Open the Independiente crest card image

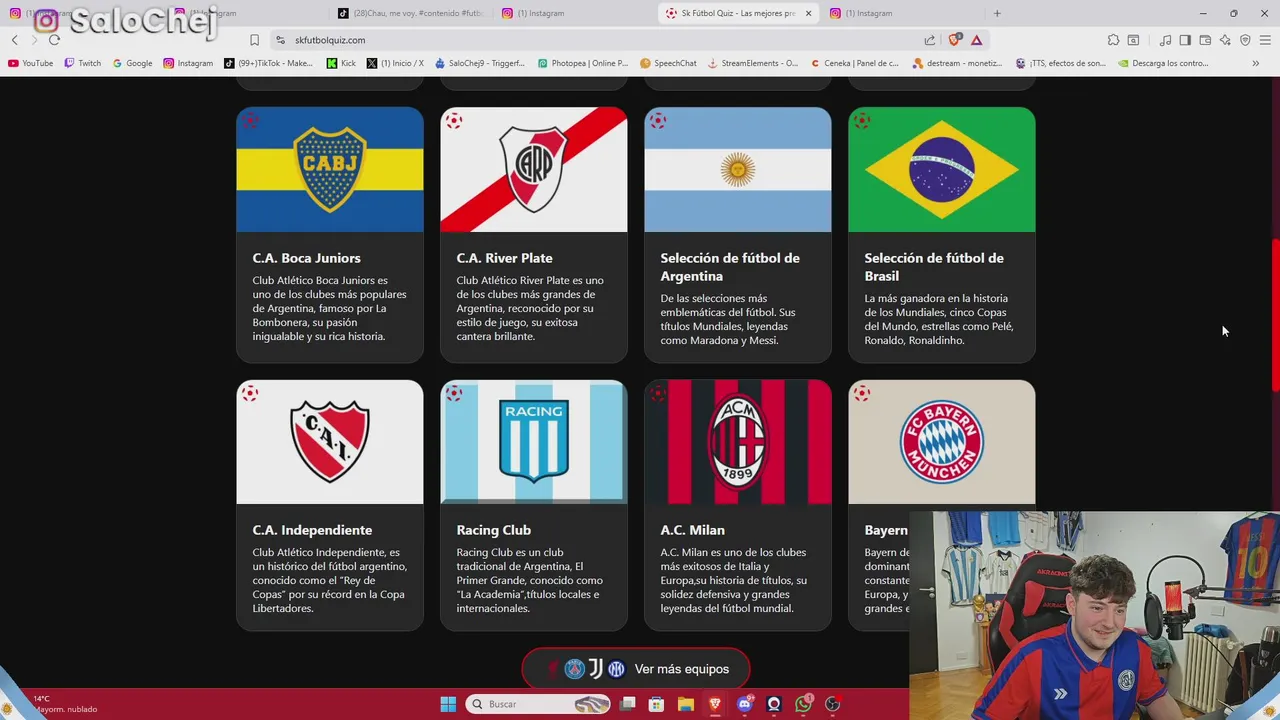tap(330, 442)
